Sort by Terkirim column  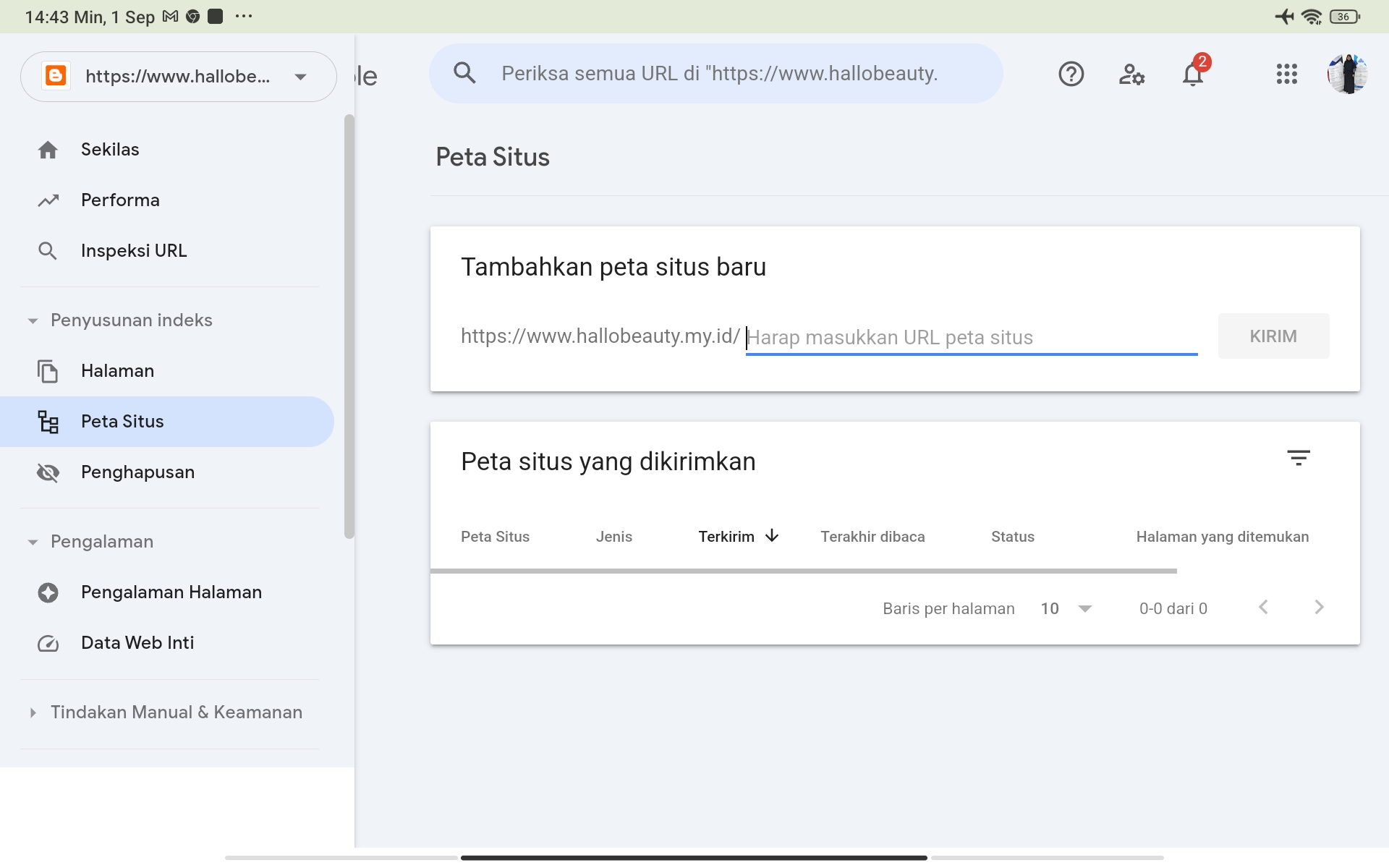(x=739, y=537)
